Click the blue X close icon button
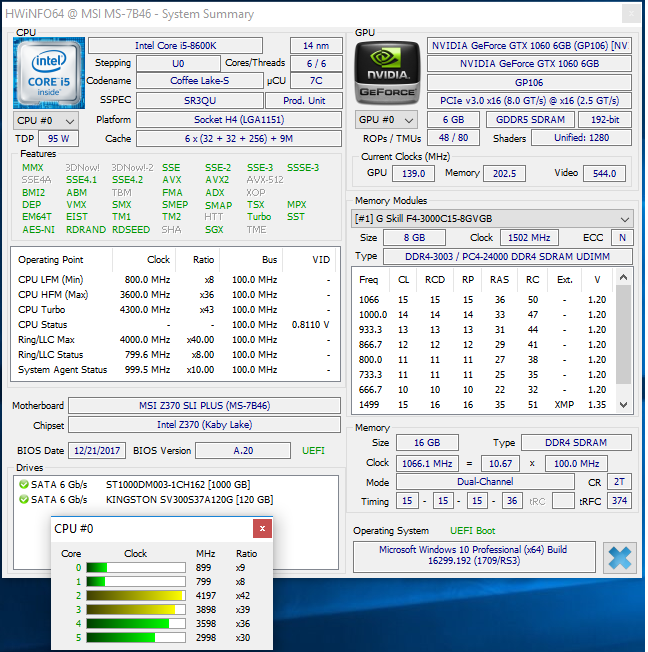 [620, 558]
